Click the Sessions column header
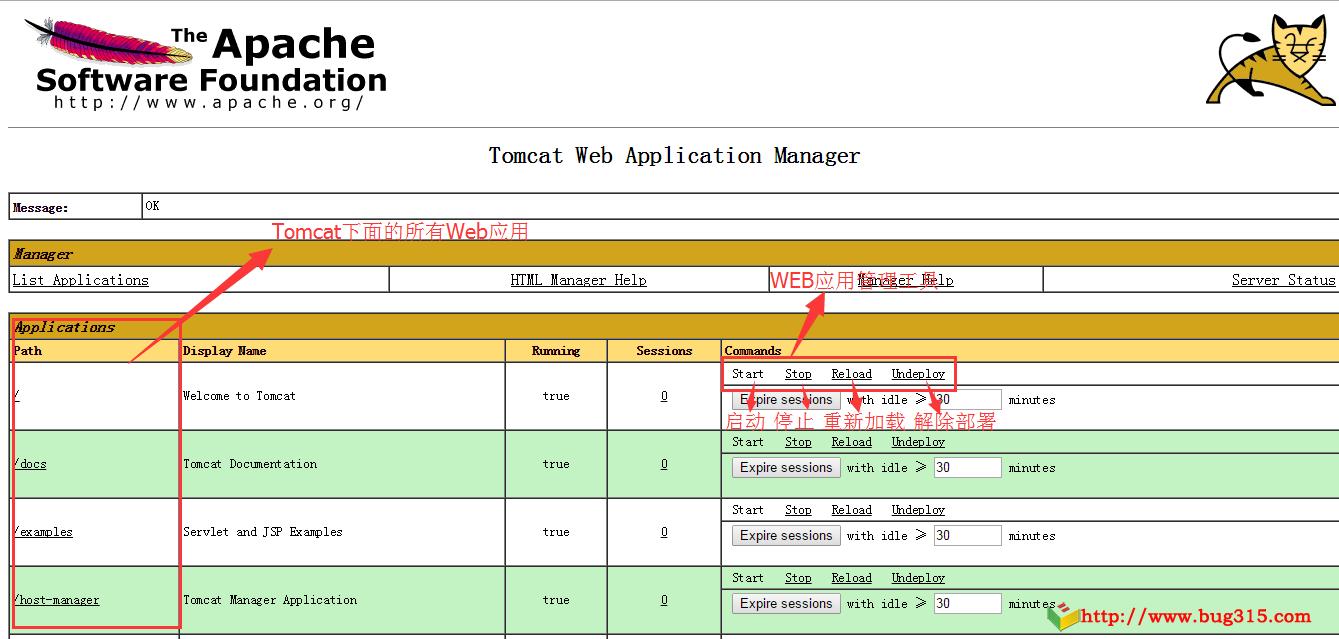This screenshot has height=639, width=1339. (664, 351)
